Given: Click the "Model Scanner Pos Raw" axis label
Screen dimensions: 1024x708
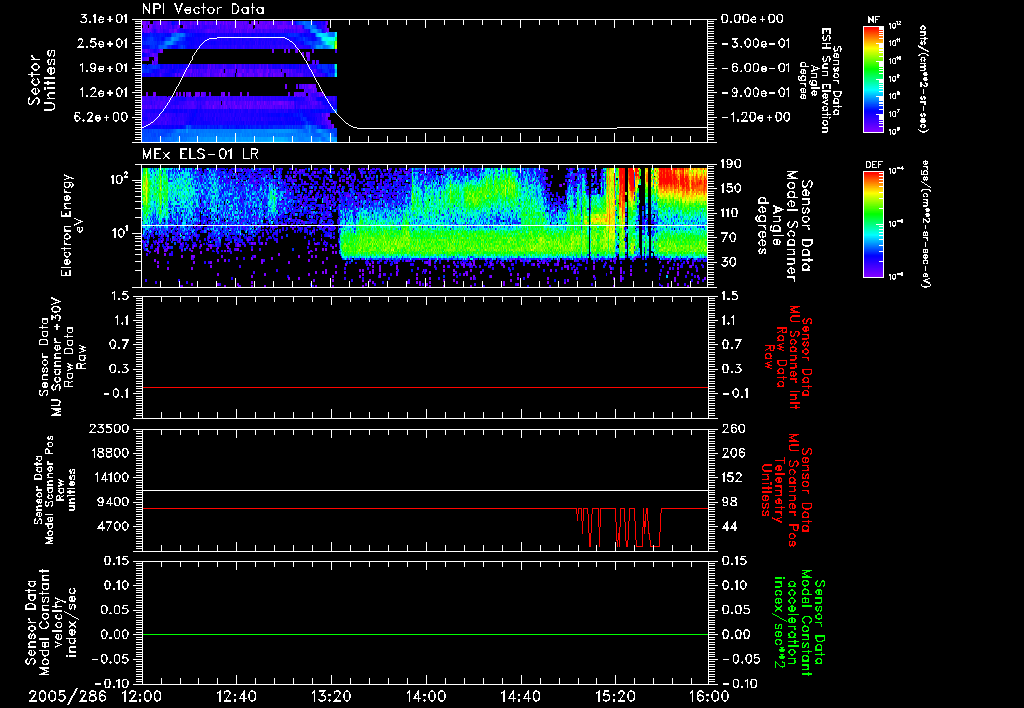Looking at the screenshot, I should (56, 490).
